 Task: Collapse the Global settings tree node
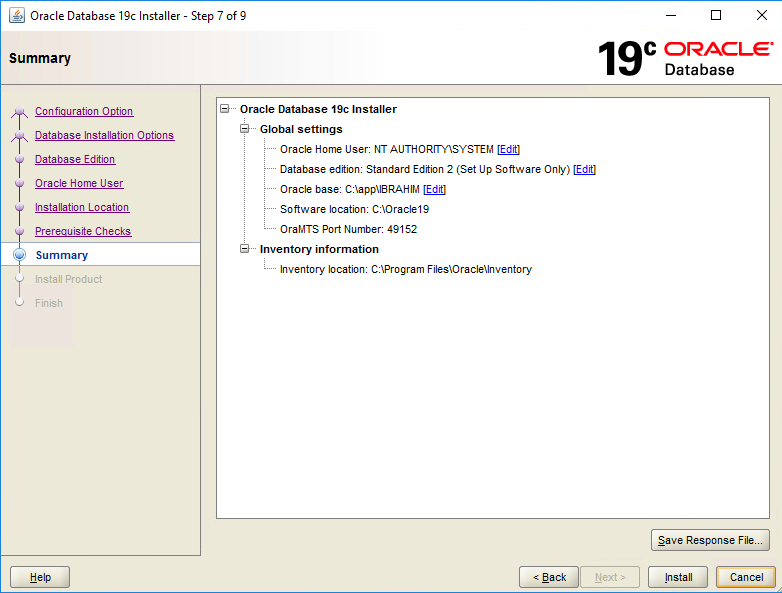click(245, 129)
